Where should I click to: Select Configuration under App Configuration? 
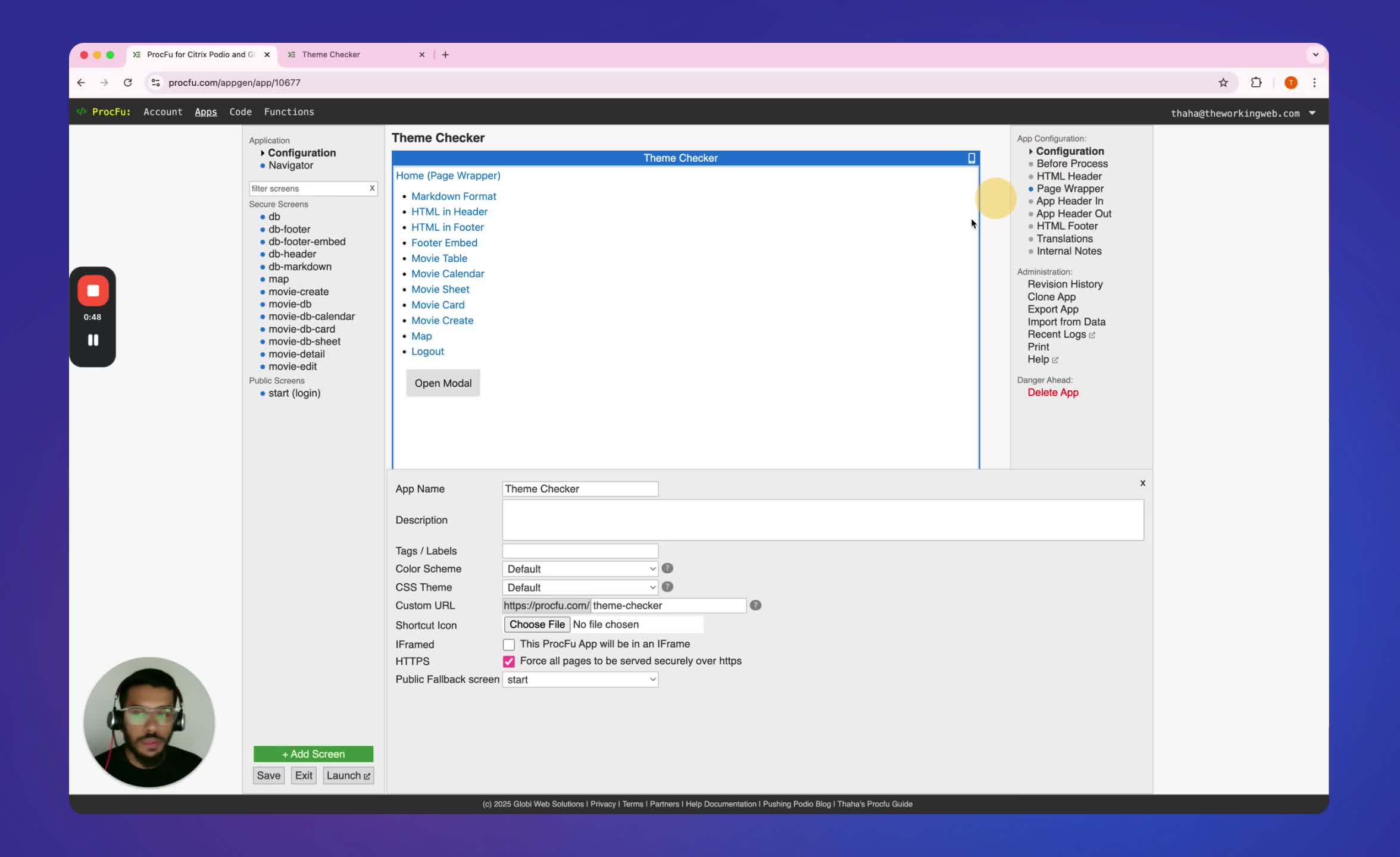1070,151
